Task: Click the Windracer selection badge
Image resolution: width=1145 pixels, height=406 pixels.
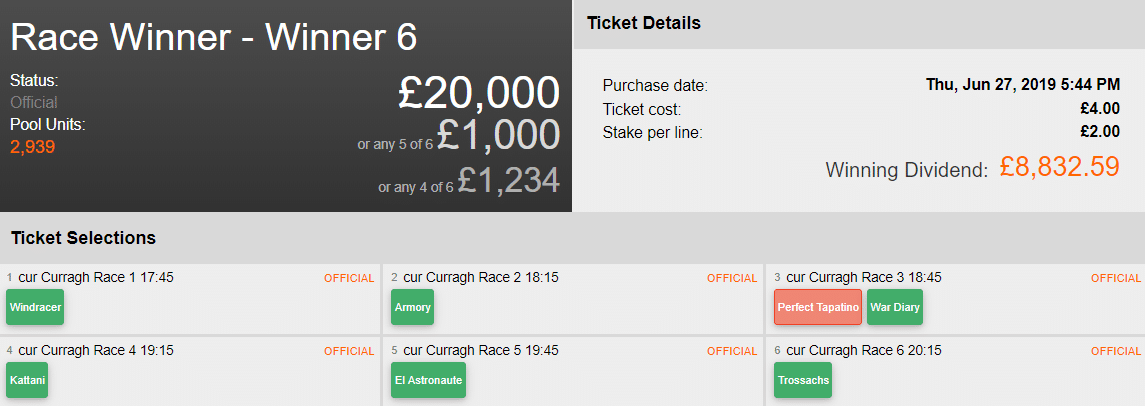Action: pos(35,308)
